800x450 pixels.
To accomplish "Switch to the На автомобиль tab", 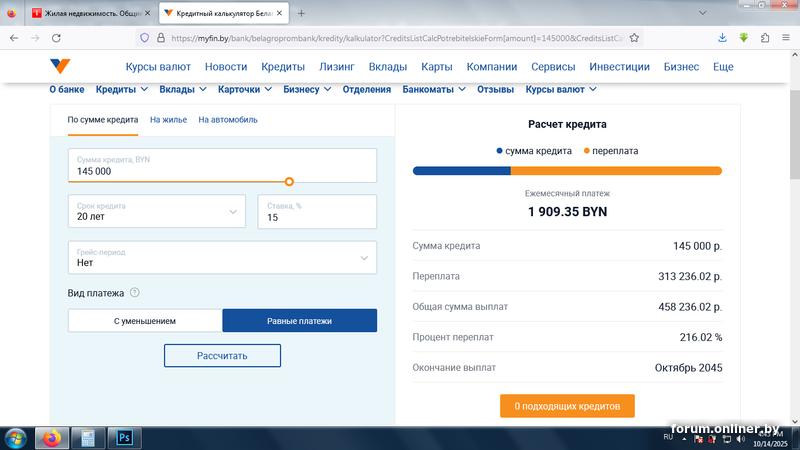I will click(228, 120).
